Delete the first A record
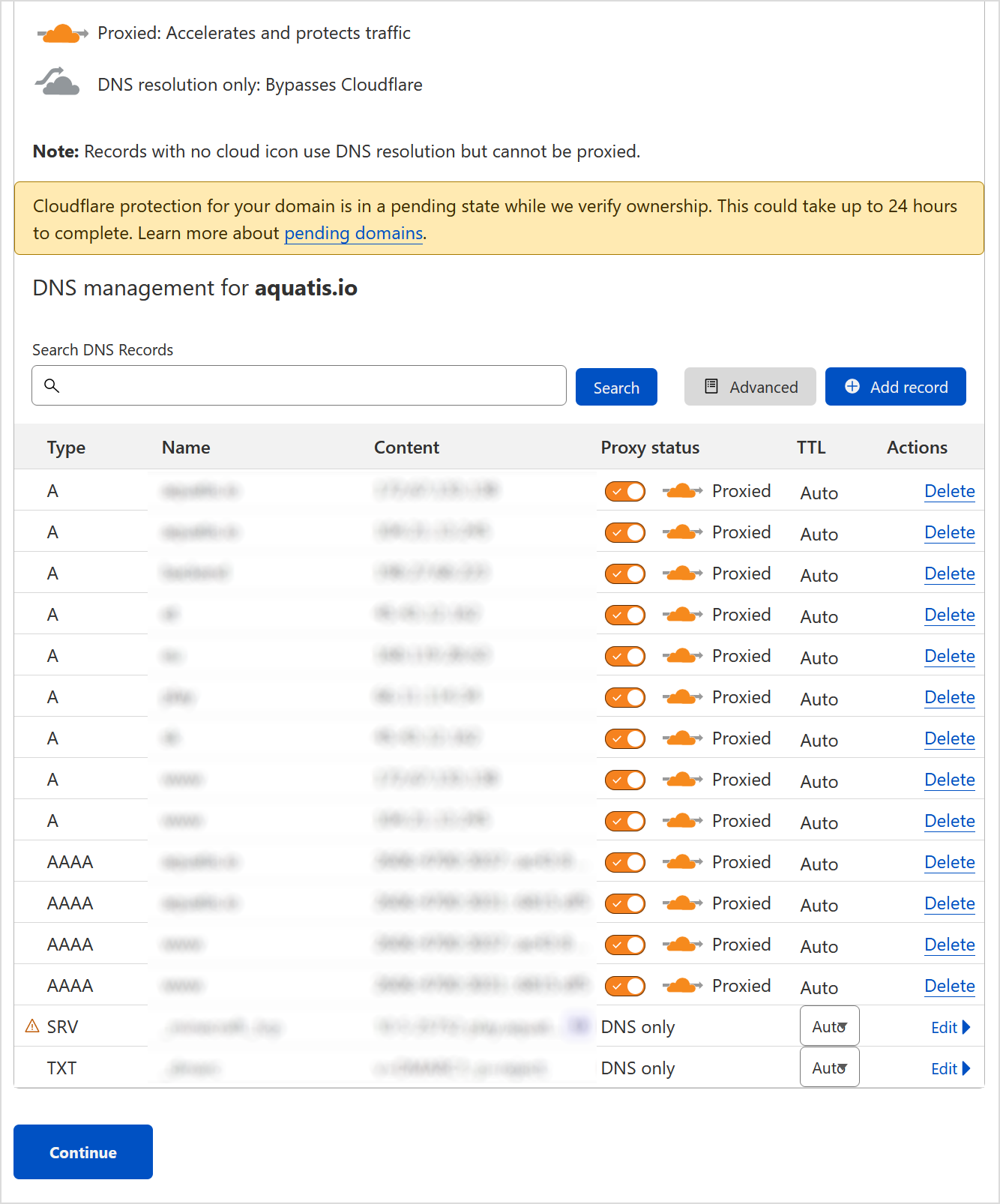1000x1204 pixels. pyautogui.click(x=949, y=491)
